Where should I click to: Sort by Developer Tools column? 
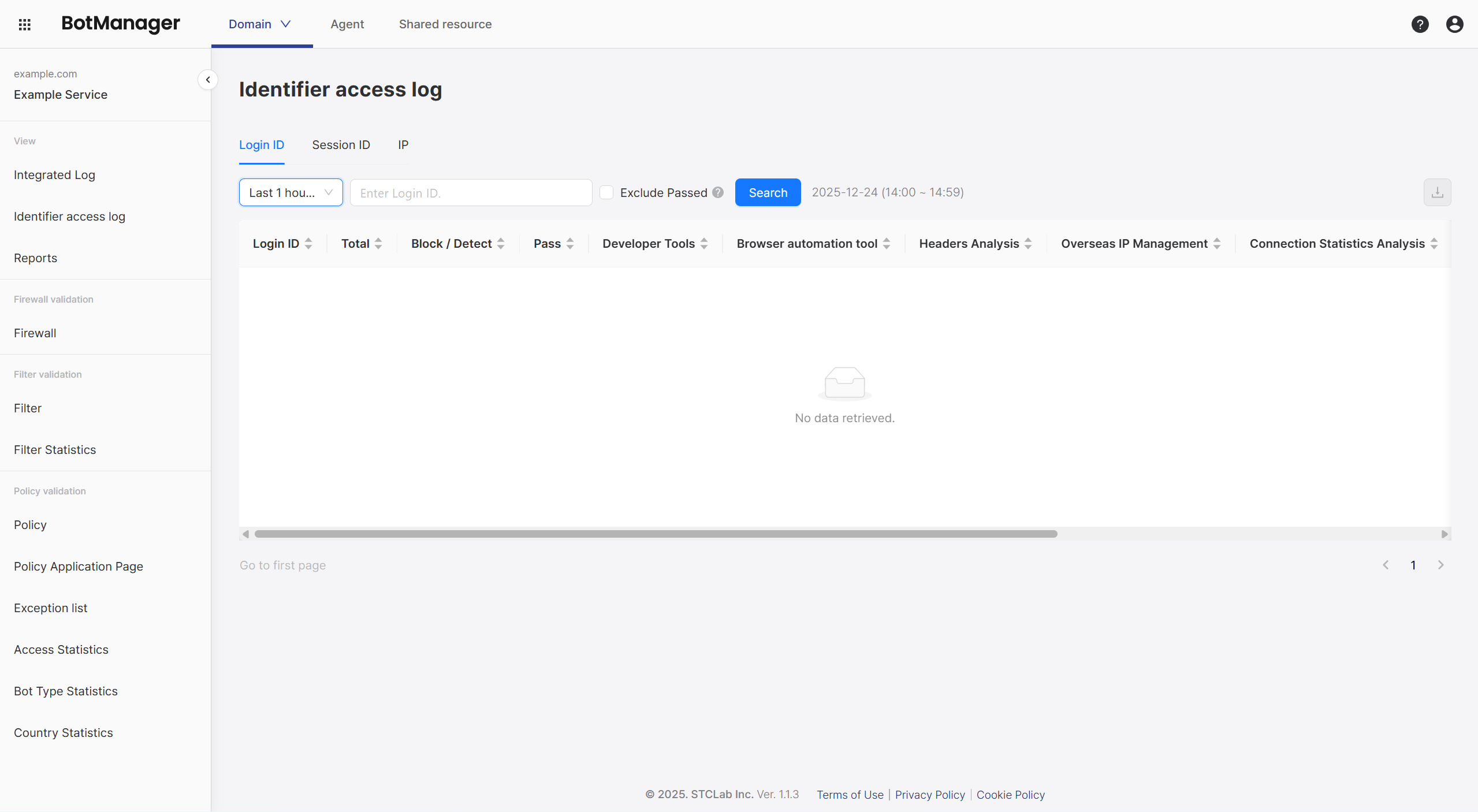[x=704, y=244]
